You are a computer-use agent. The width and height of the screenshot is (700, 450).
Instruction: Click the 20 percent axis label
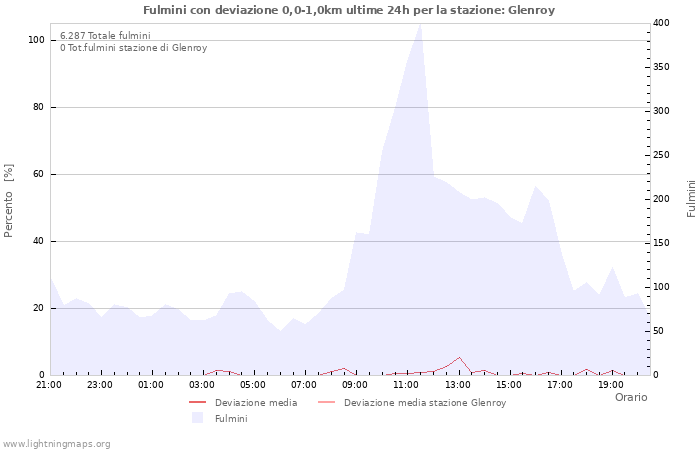38,308
